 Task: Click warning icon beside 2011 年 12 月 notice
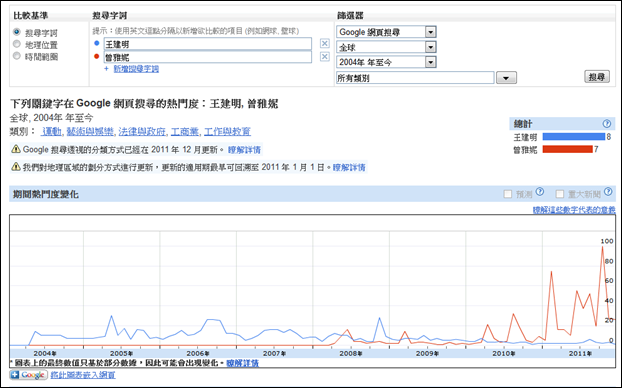pyautogui.click(x=15, y=149)
